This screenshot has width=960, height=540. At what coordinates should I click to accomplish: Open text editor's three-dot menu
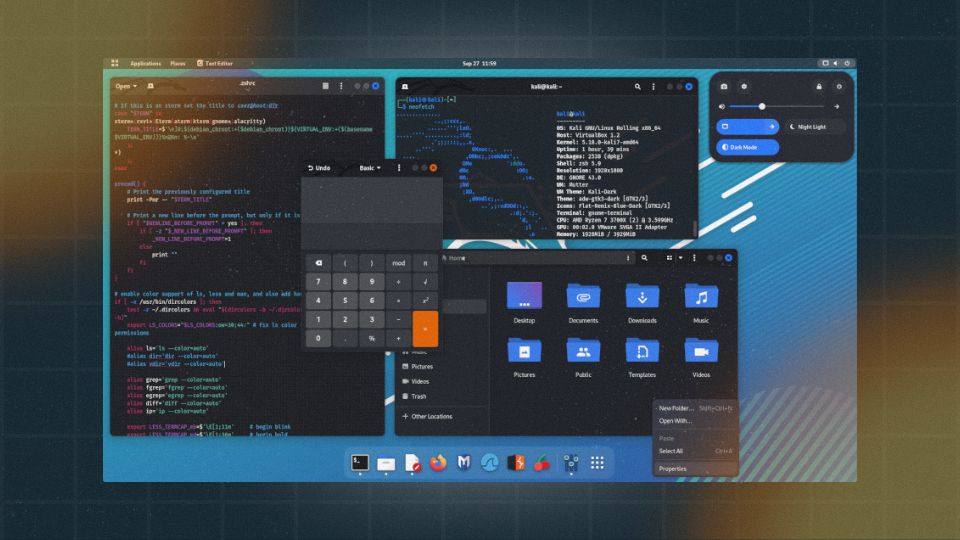click(341, 86)
